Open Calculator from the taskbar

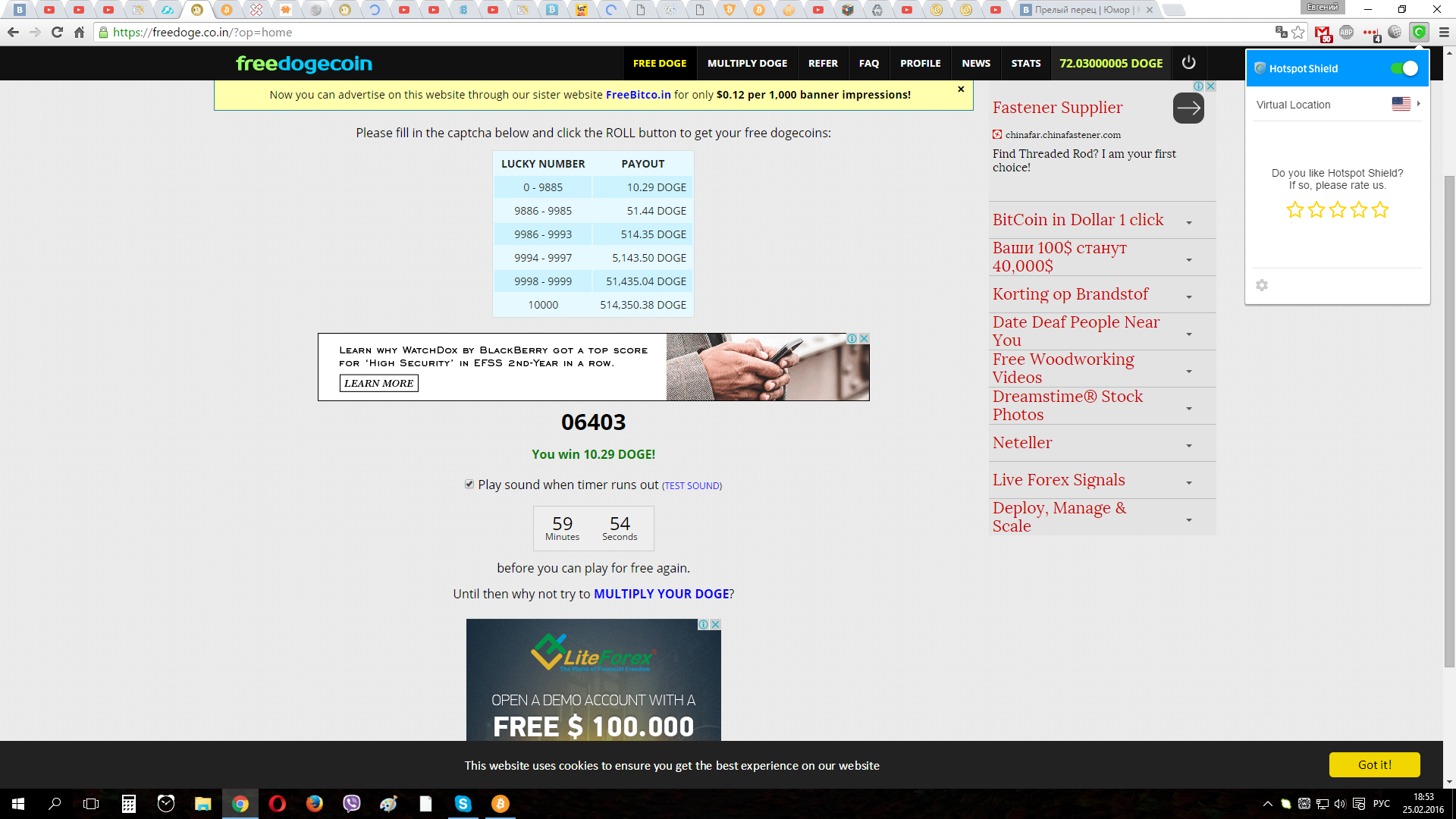coord(129,803)
